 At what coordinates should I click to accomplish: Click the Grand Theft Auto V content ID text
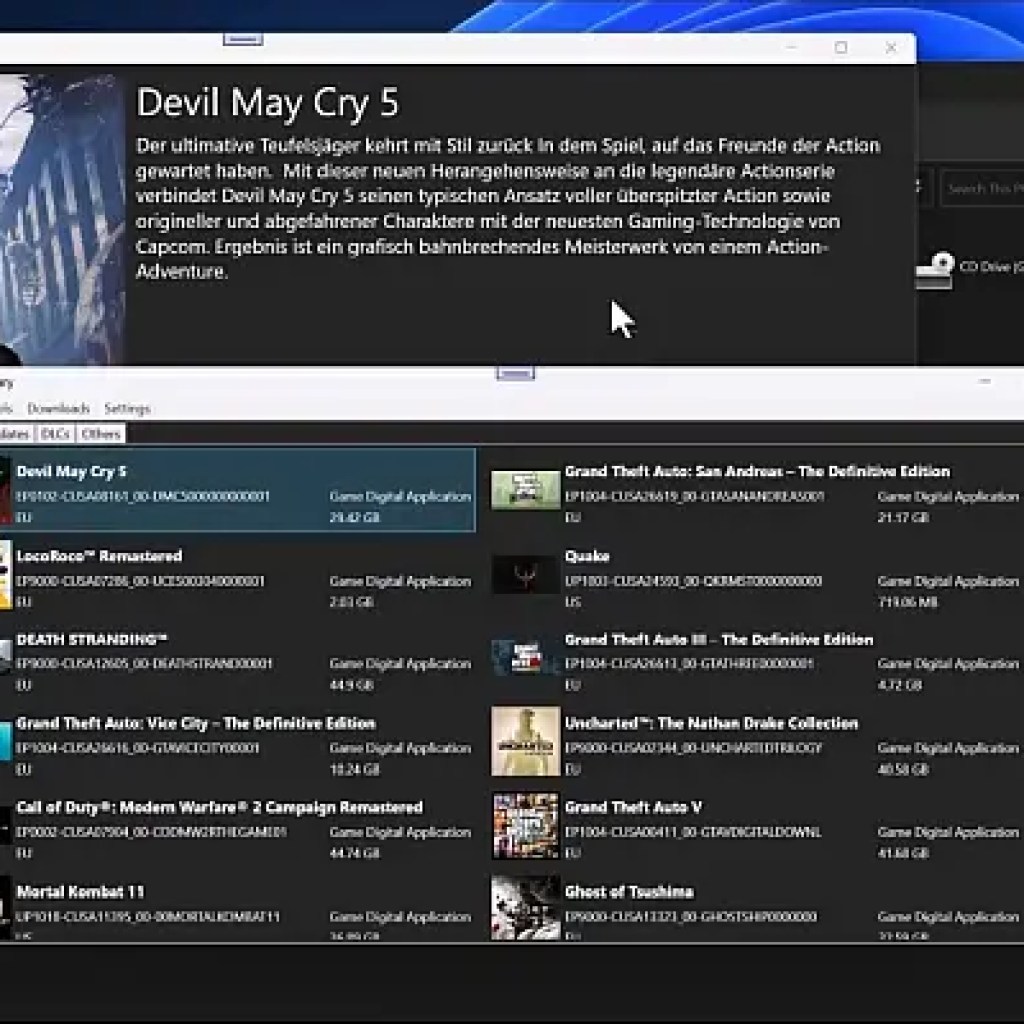point(693,832)
